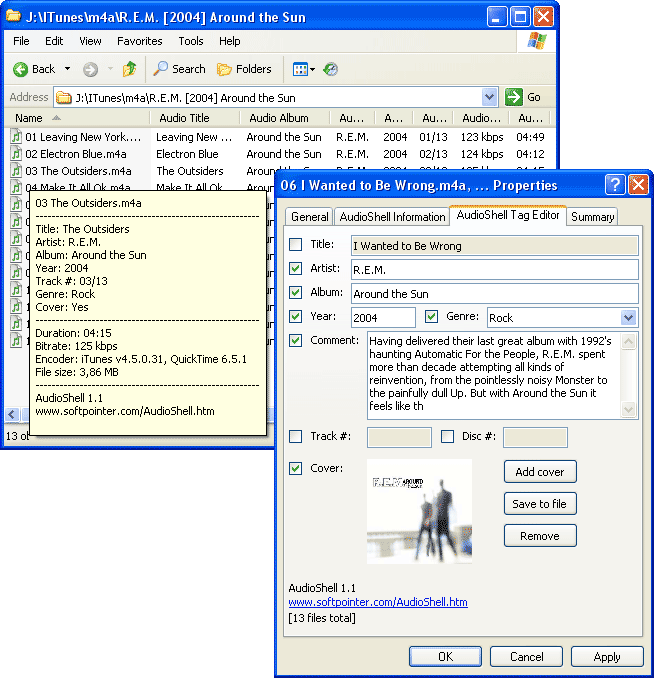Viewport: 654px width, 678px height.
Task: Click the album cover thumbnail
Action: [x=419, y=512]
